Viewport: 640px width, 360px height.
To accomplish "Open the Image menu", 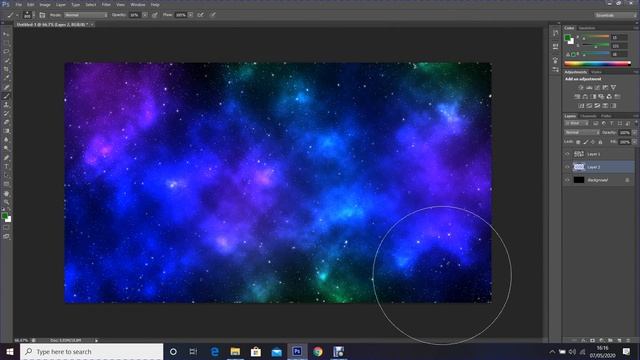I will 45,4.
